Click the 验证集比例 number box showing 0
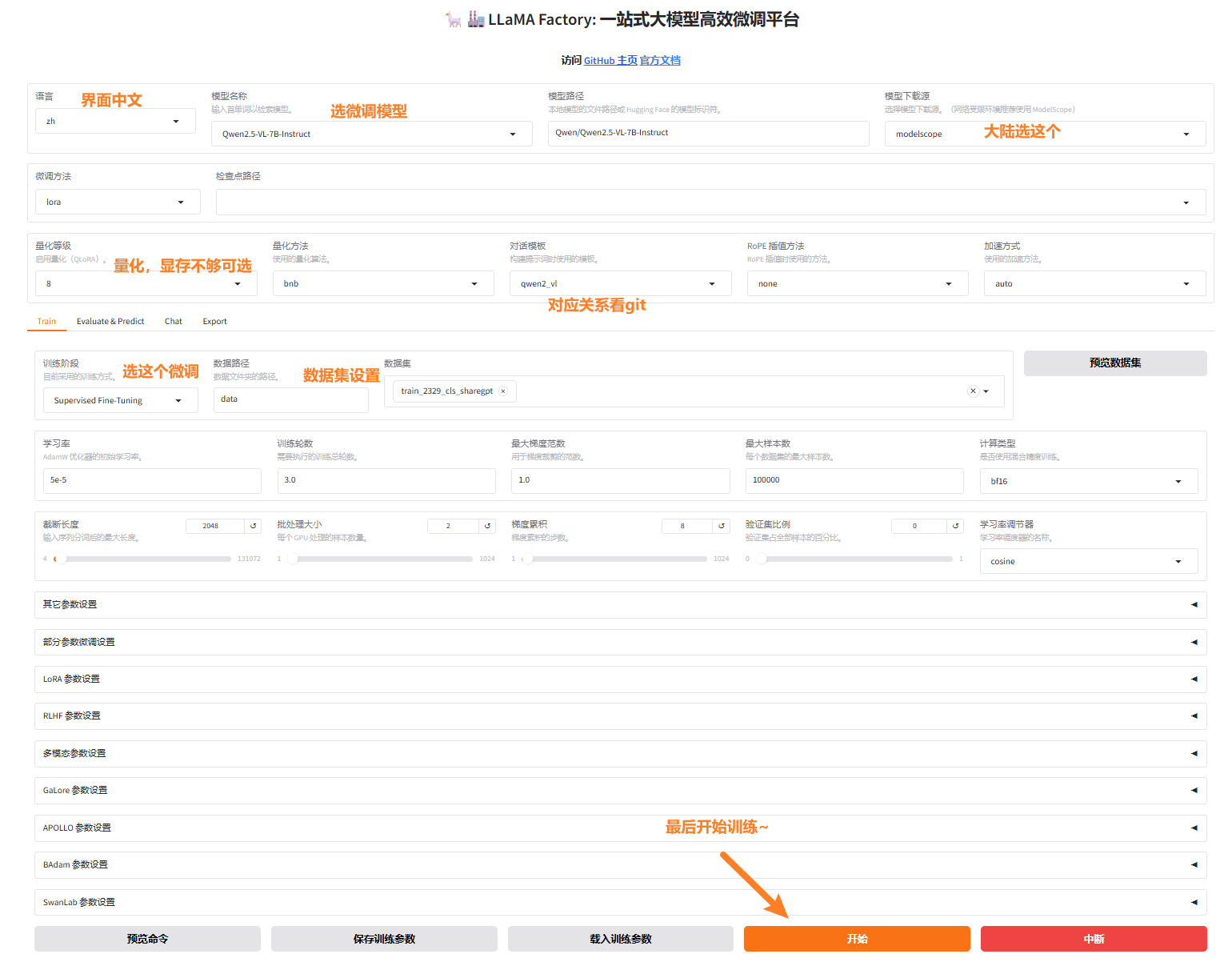The width and height of the screenshot is (1232, 962). (x=919, y=526)
